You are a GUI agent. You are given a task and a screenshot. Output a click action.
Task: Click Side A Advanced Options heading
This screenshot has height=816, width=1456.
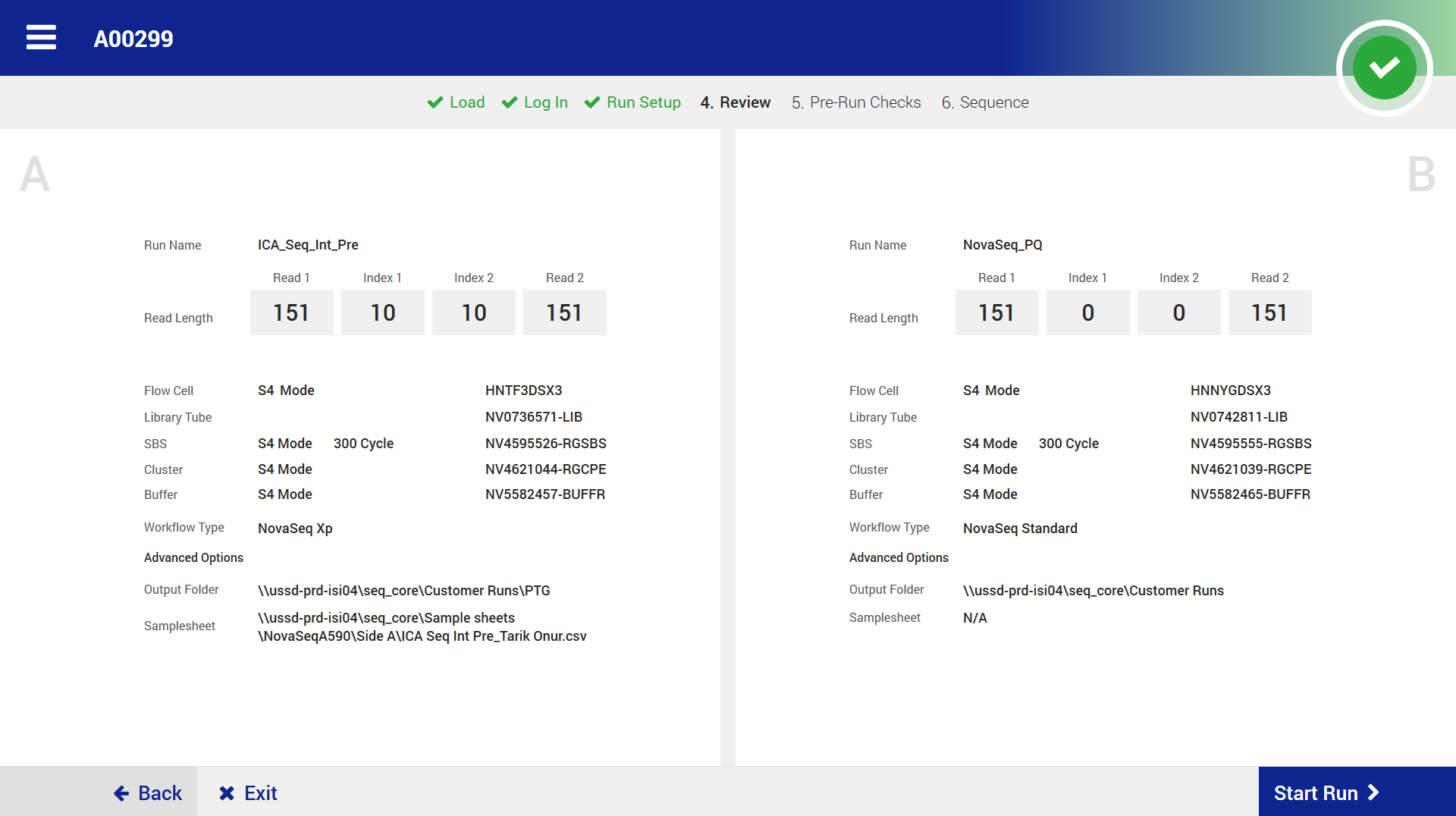(x=193, y=557)
